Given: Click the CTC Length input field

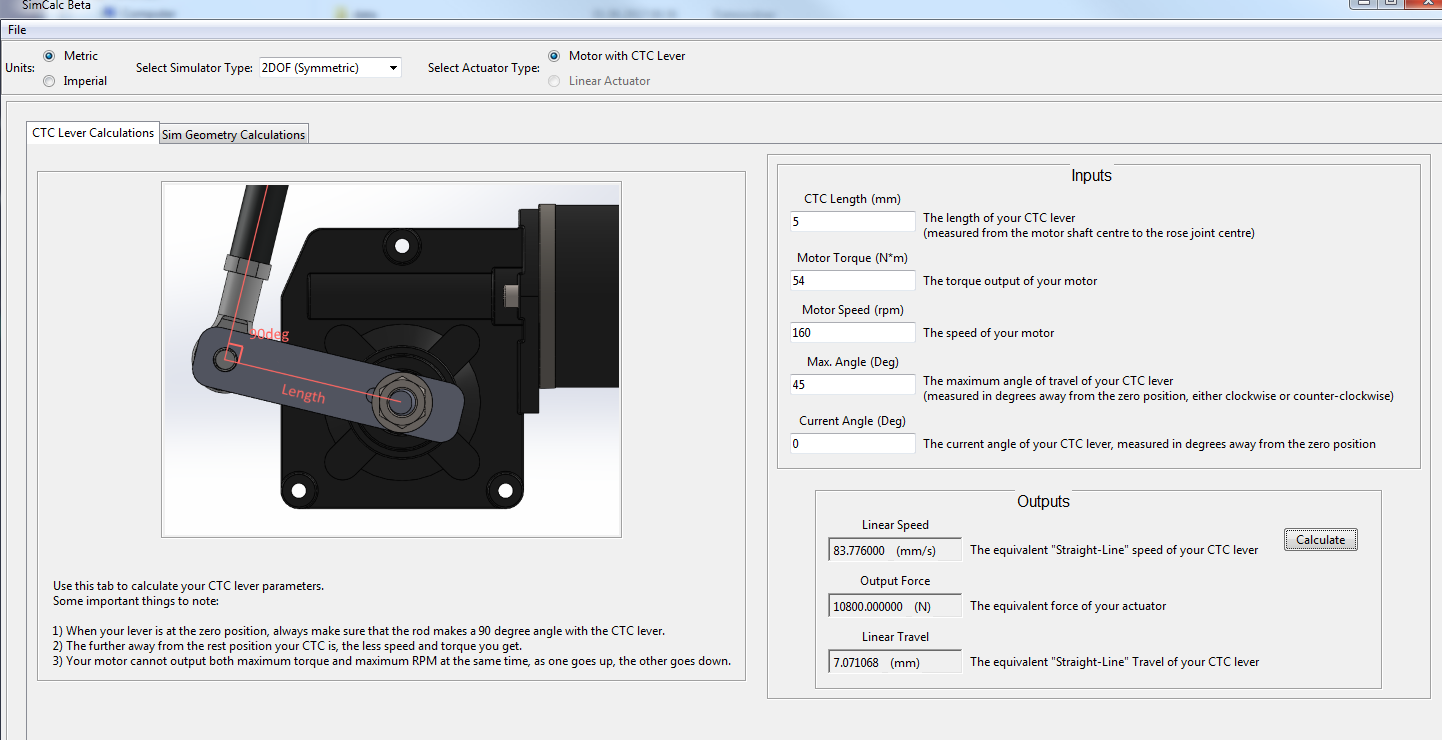Looking at the screenshot, I should click(x=852, y=221).
